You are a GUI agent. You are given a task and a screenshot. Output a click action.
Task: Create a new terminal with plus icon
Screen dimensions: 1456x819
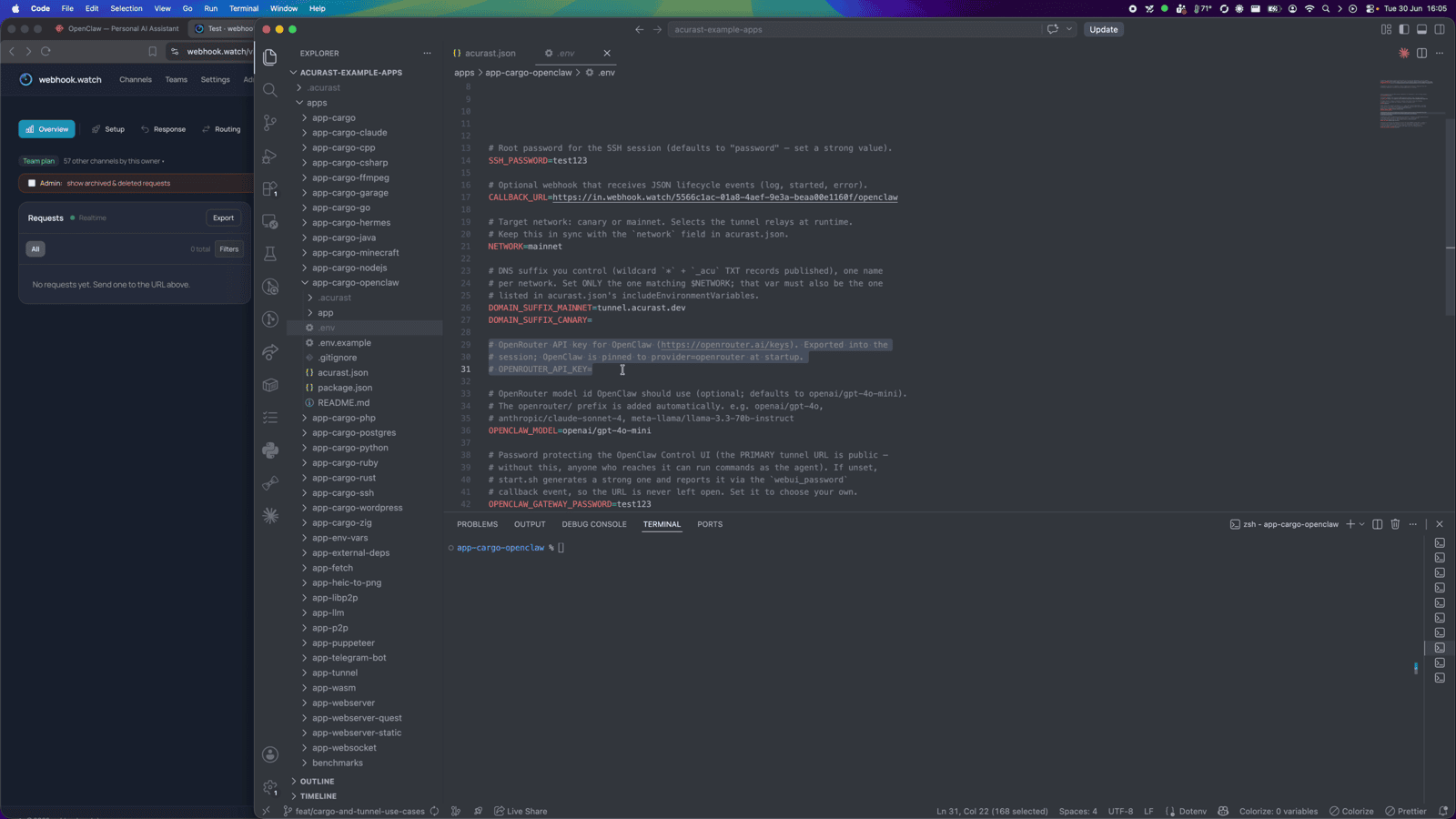click(1350, 524)
